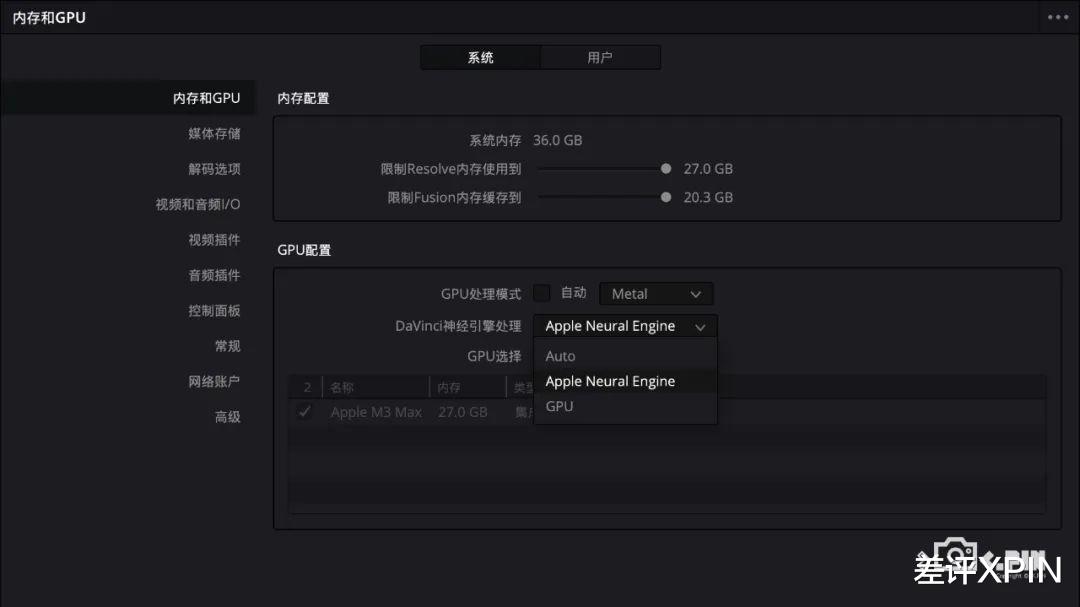Open the 高级 settings page
The height and width of the screenshot is (607, 1080).
click(x=227, y=416)
